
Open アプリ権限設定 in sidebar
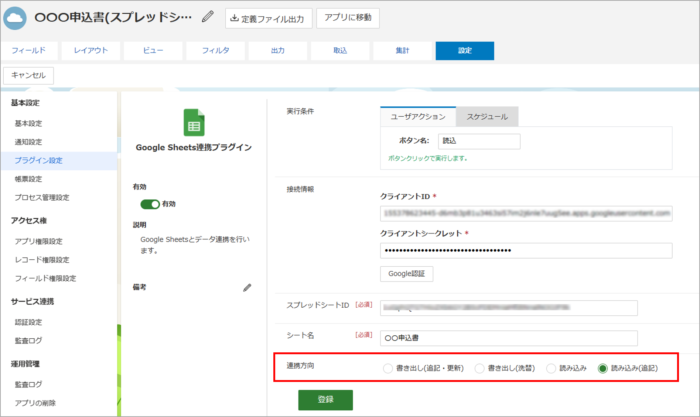click(38, 242)
